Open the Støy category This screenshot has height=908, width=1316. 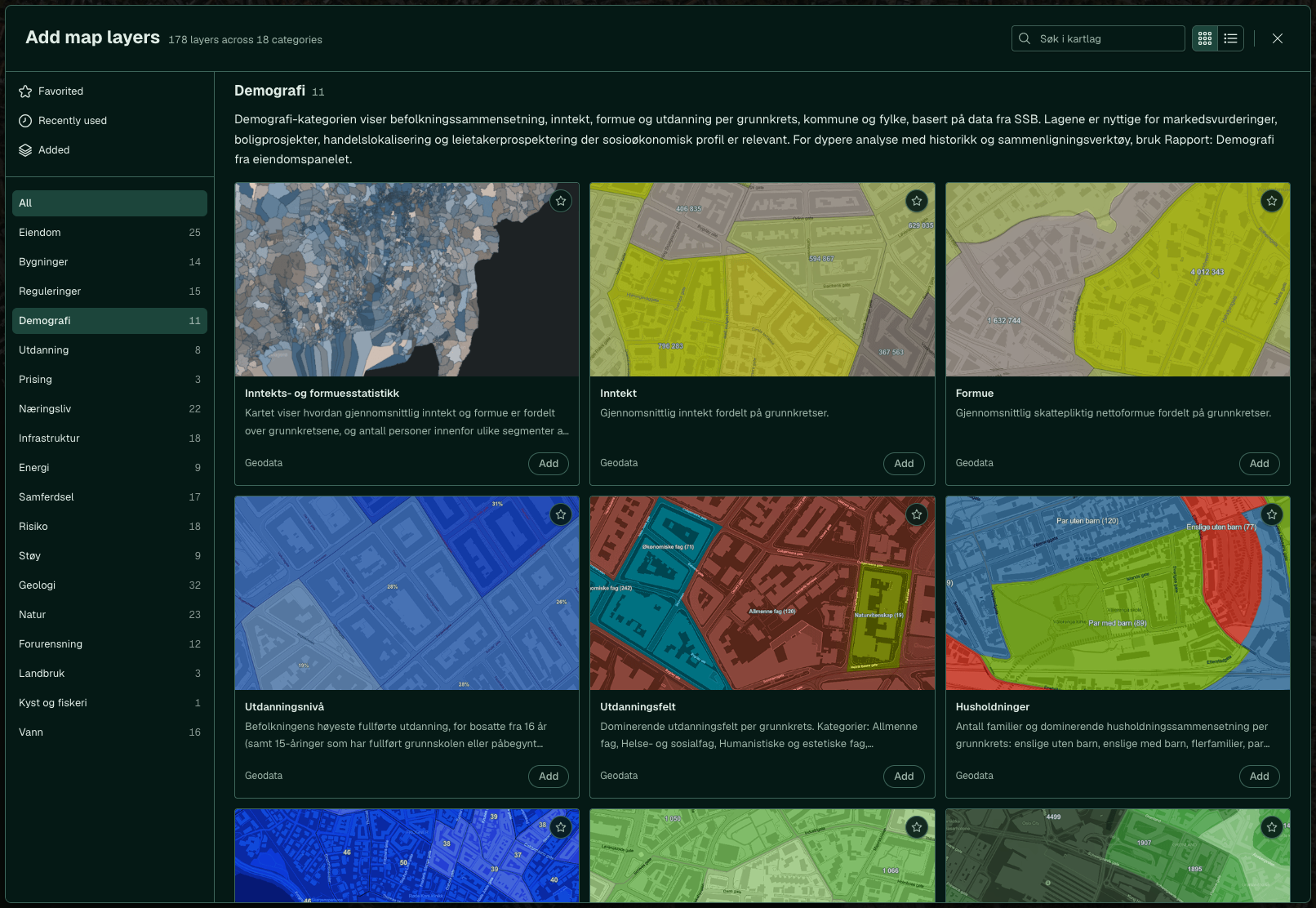[x=109, y=556]
